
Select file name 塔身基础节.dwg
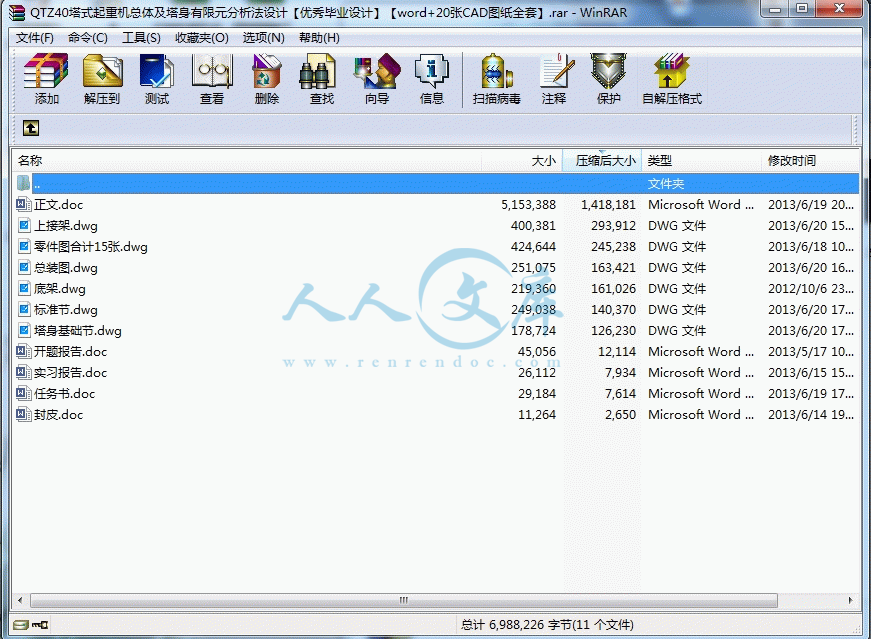click(x=78, y=331)
